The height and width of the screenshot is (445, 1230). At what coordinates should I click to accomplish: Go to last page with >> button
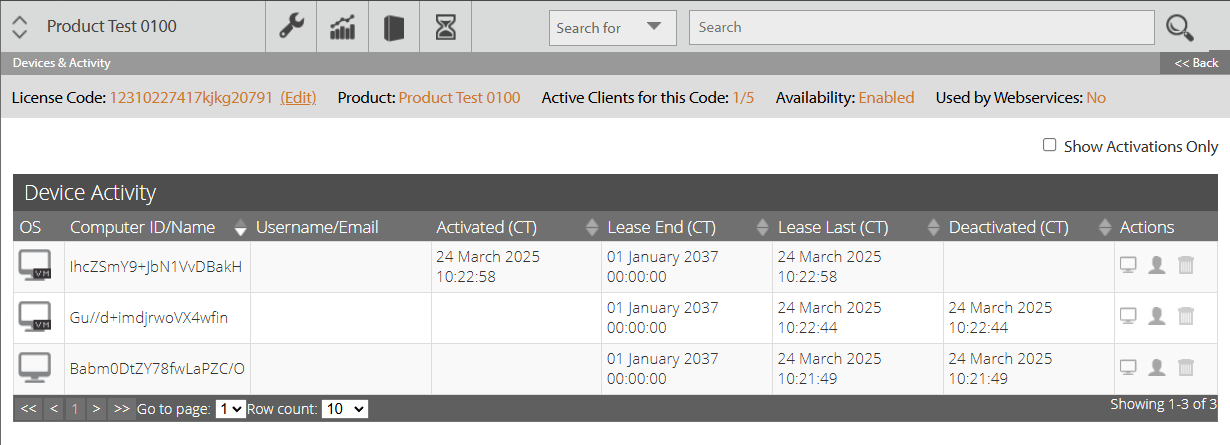121,408
